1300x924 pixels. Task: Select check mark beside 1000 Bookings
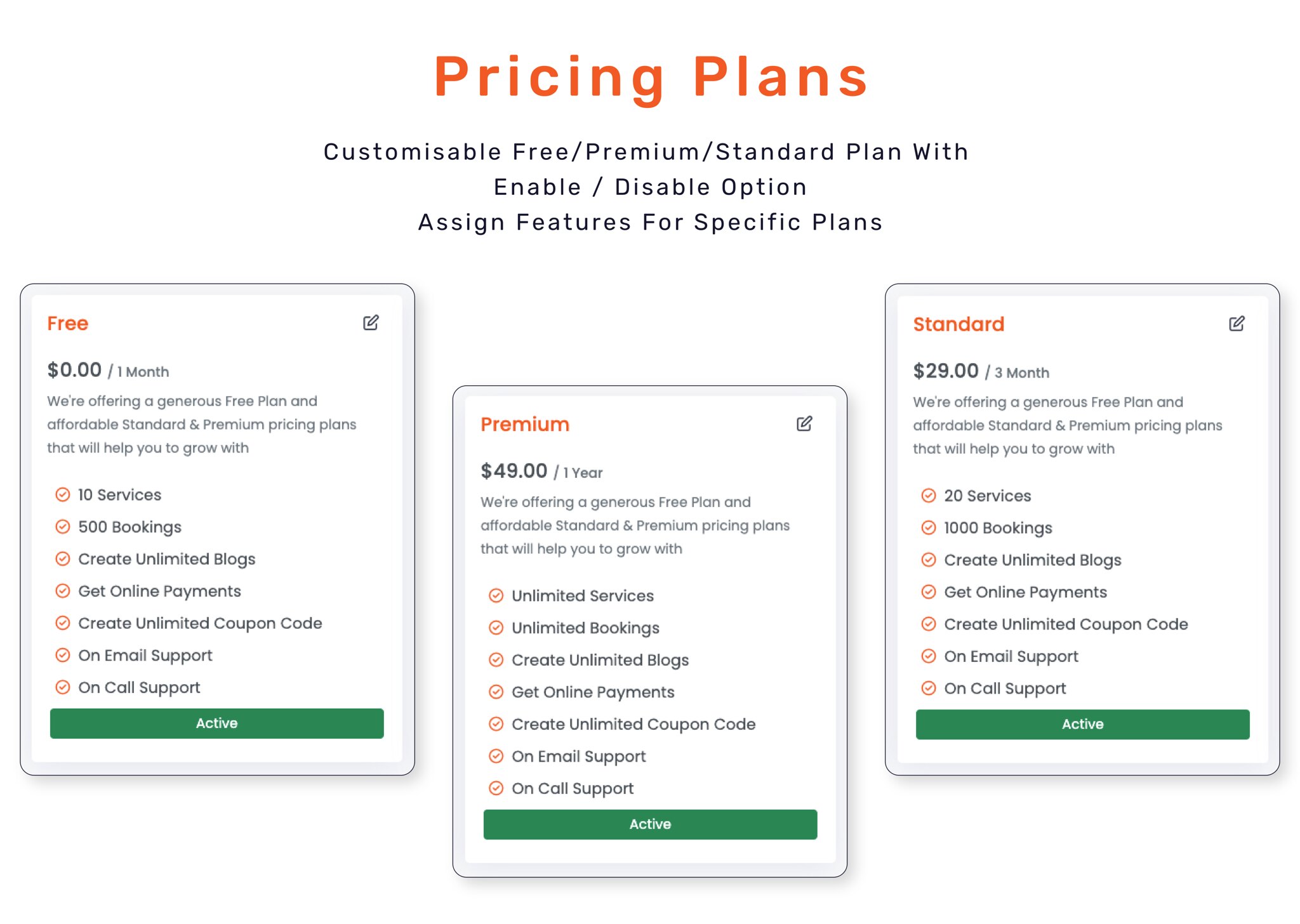click(x=929, y=527)
